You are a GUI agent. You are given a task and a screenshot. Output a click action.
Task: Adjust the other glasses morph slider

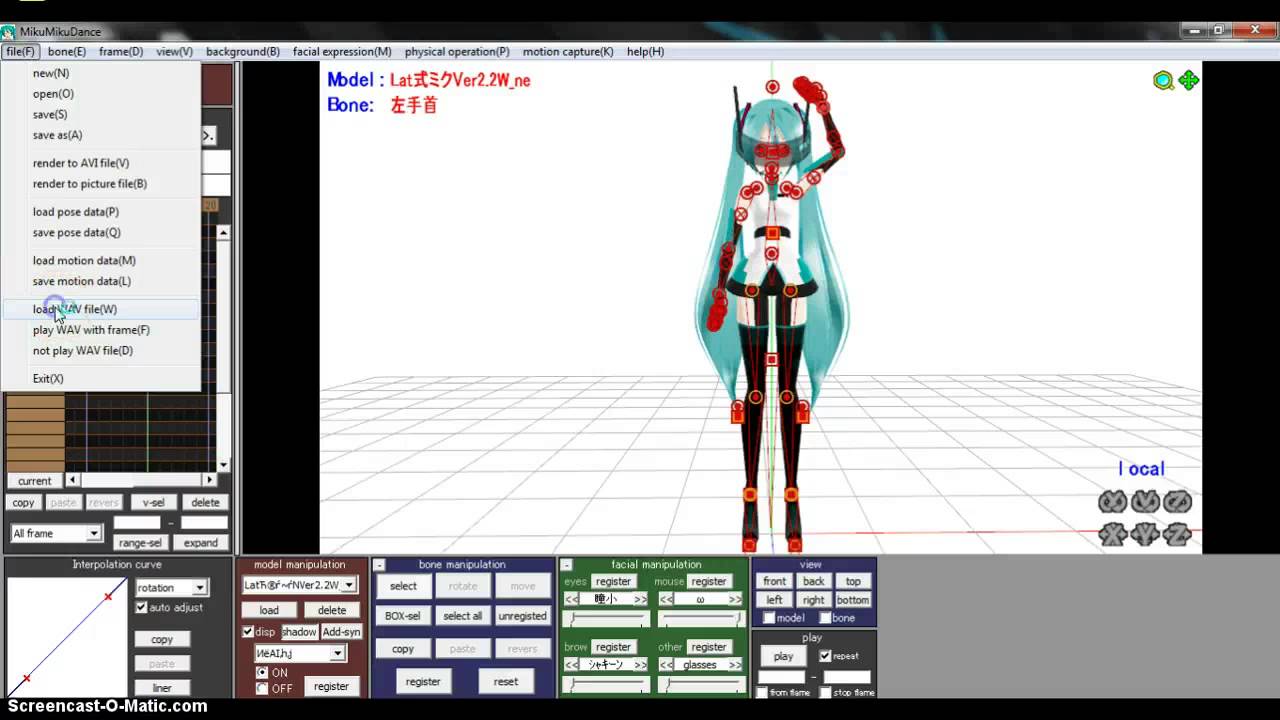[x=700, y=685]
